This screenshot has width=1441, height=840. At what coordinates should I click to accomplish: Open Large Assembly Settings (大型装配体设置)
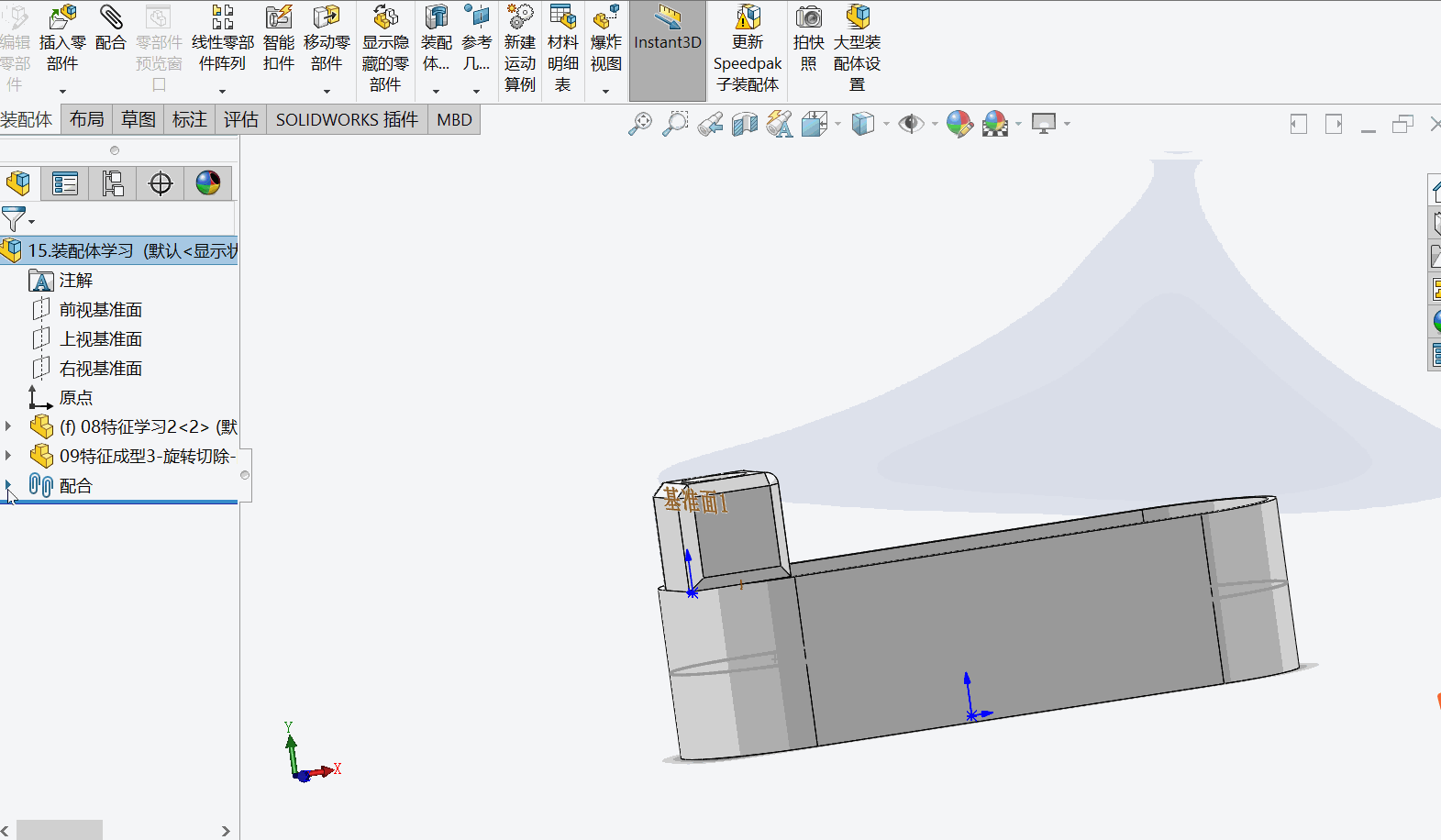857,49
